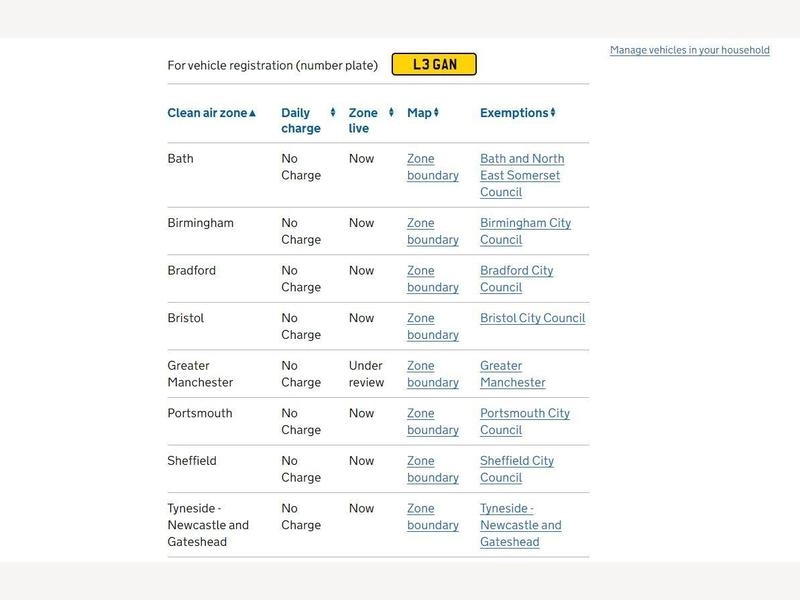This screenshot has width=800, height=600.
Task: Open Bradford City Council link
Action: (516, 279)
